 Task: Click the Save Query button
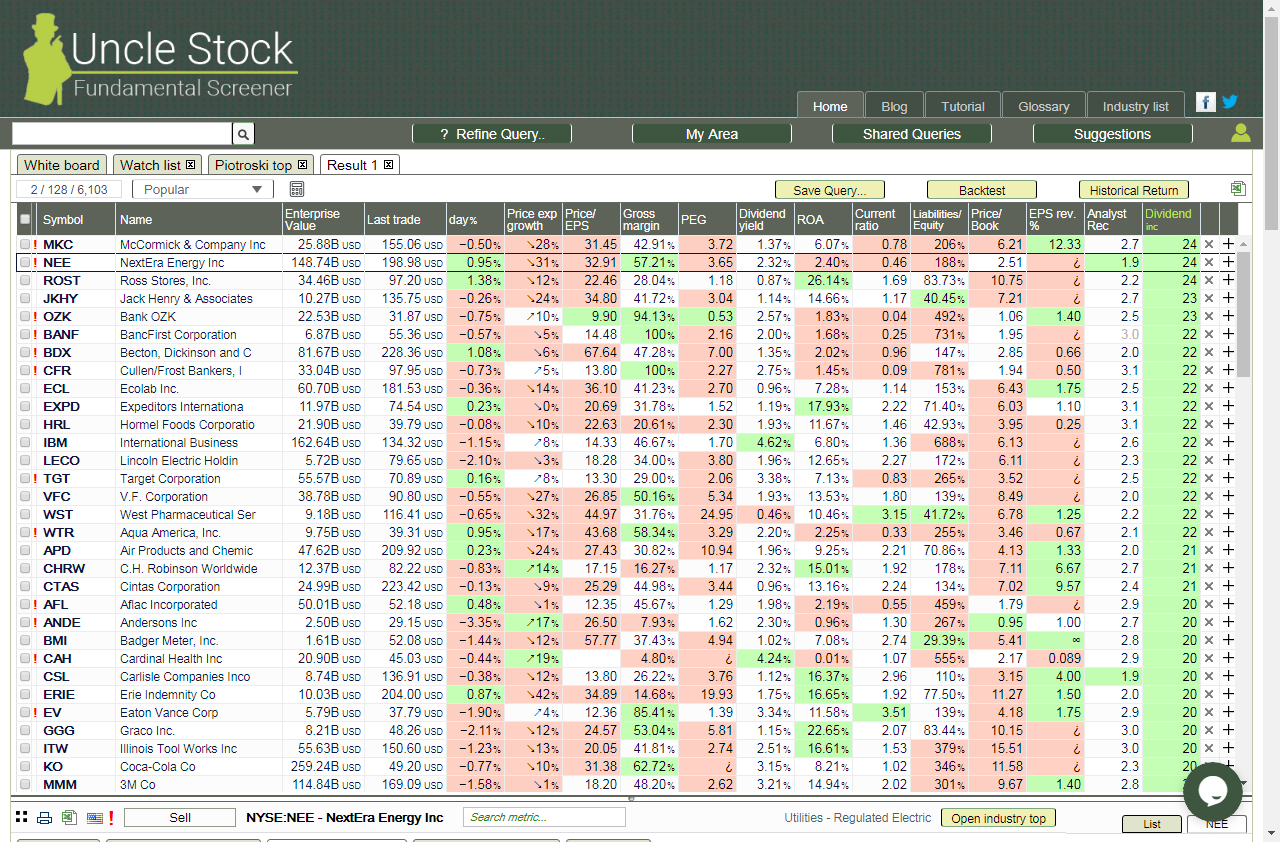[x=830, y=189]
